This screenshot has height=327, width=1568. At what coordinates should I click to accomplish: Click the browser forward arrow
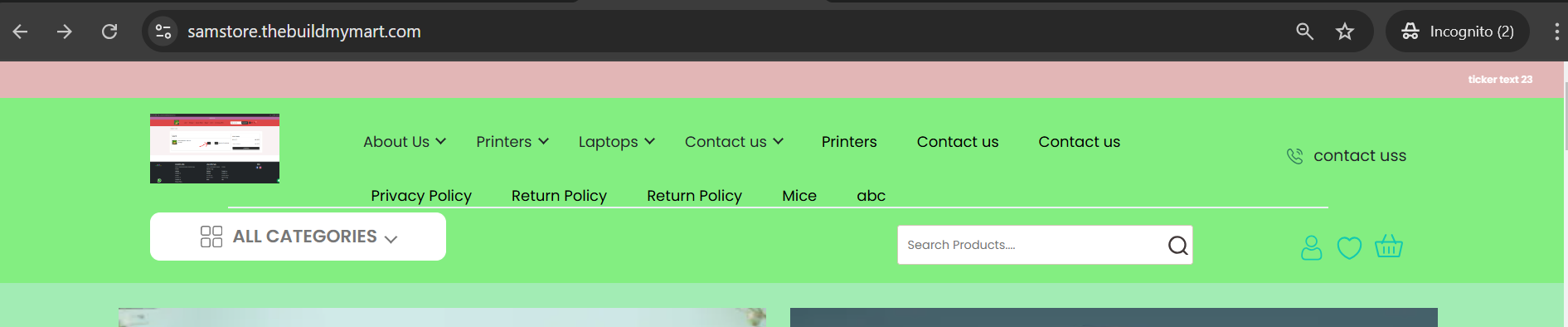(x=65, y=32)
